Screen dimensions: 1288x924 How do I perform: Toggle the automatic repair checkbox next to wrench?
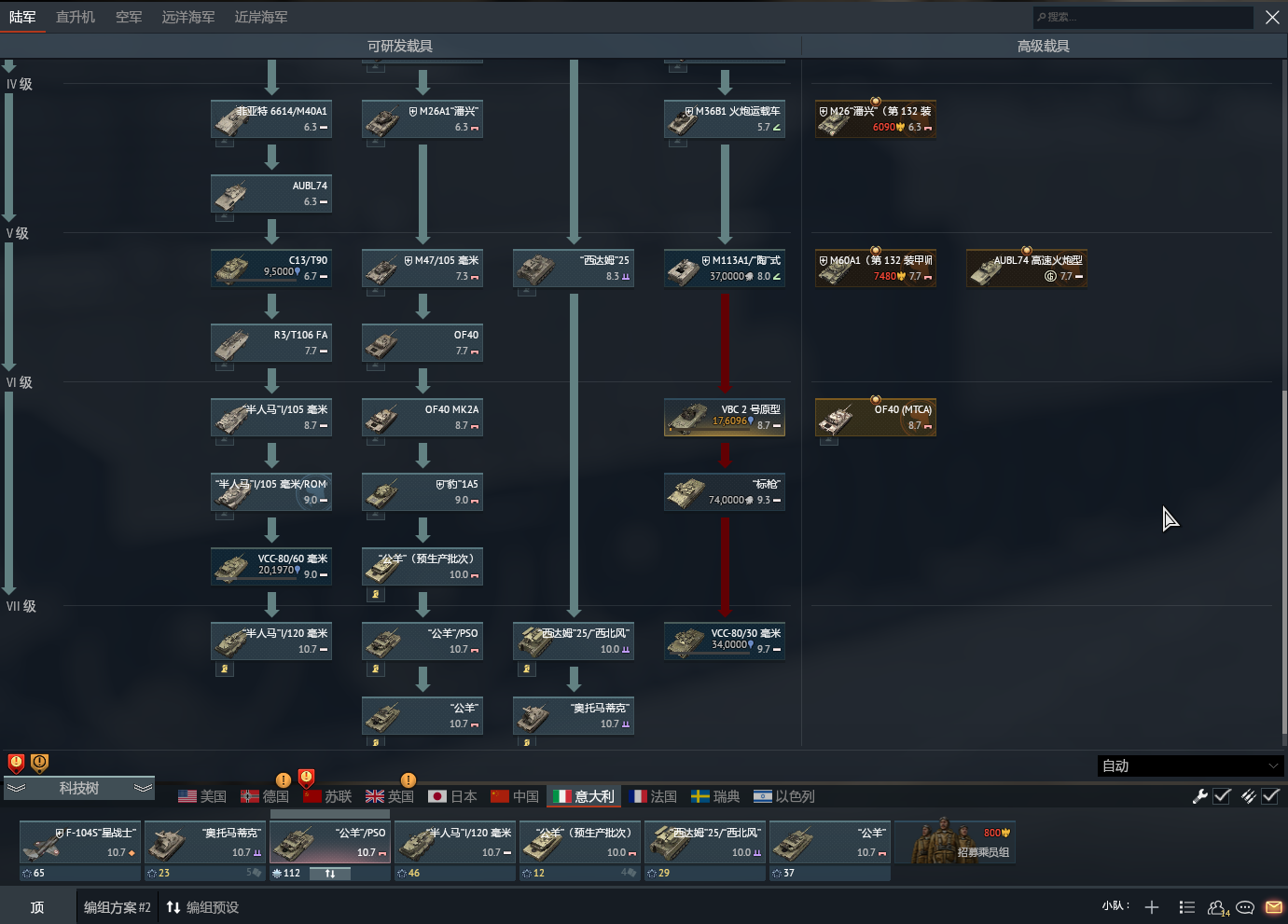pos(1223,795)
